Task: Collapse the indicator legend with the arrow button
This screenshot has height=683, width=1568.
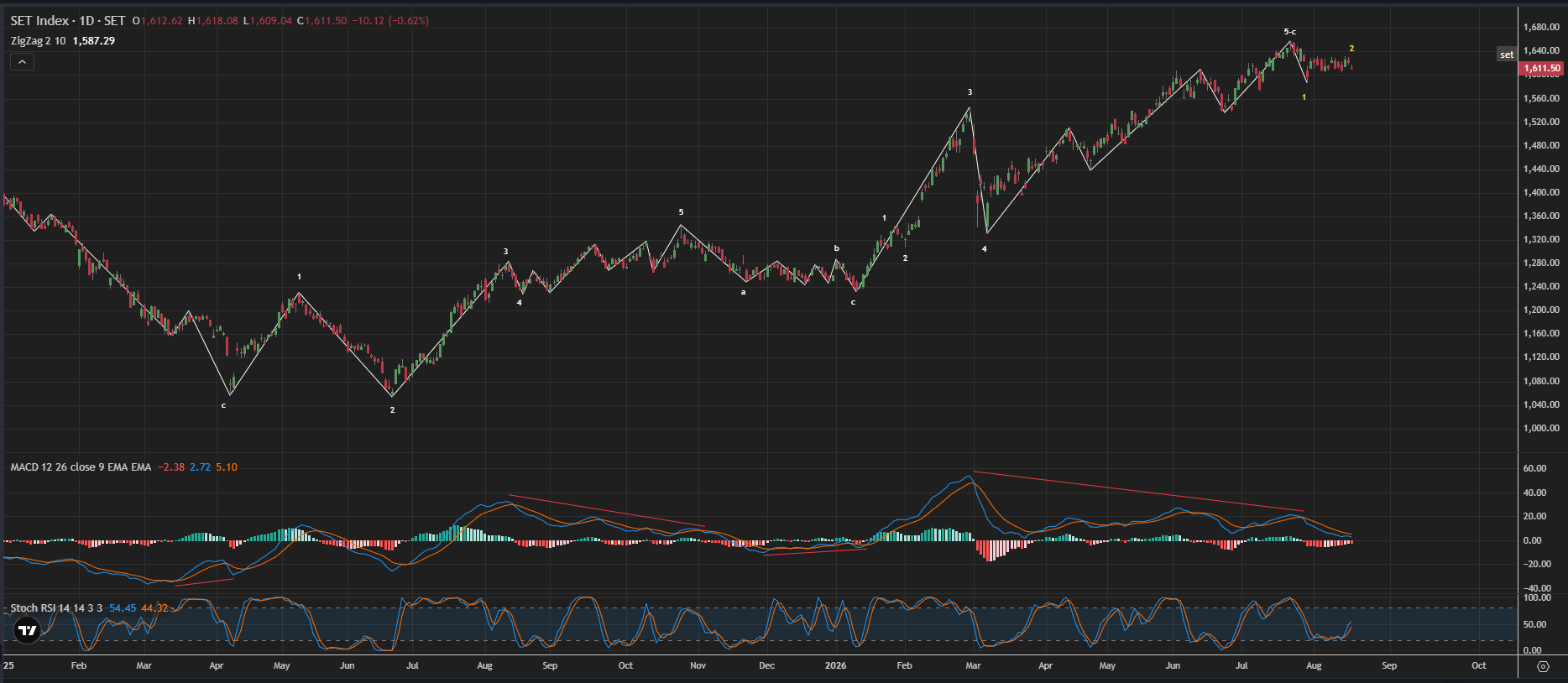Action: tap(22, 61)
